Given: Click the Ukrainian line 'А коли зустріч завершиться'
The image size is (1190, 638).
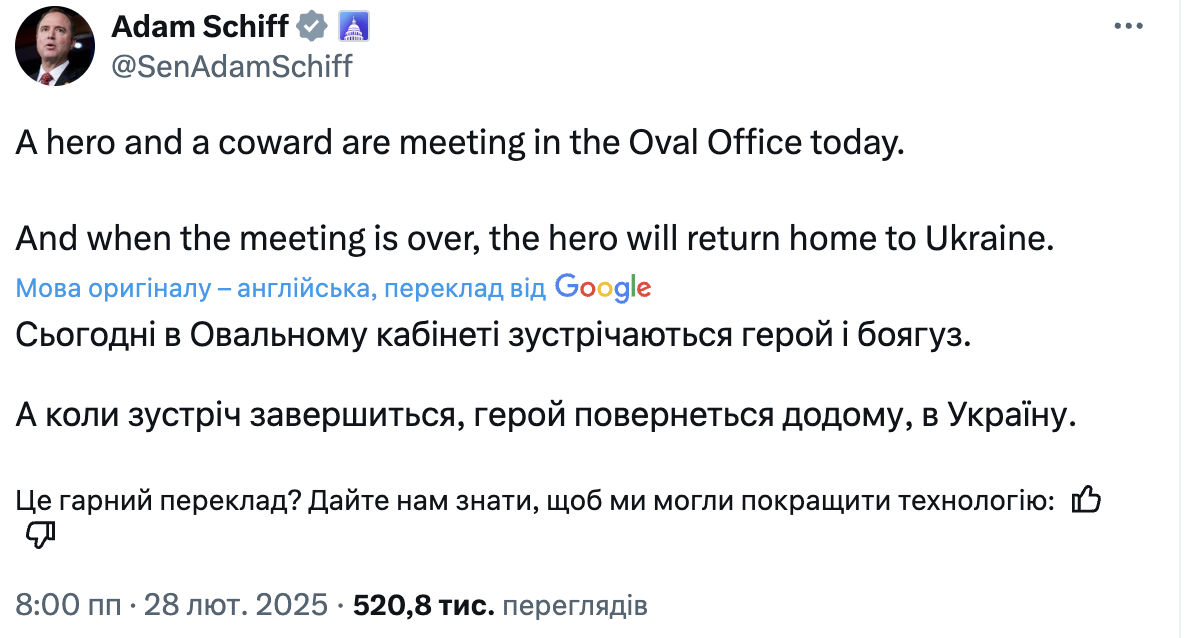Looking at the screenshot, I should [546, 415].
